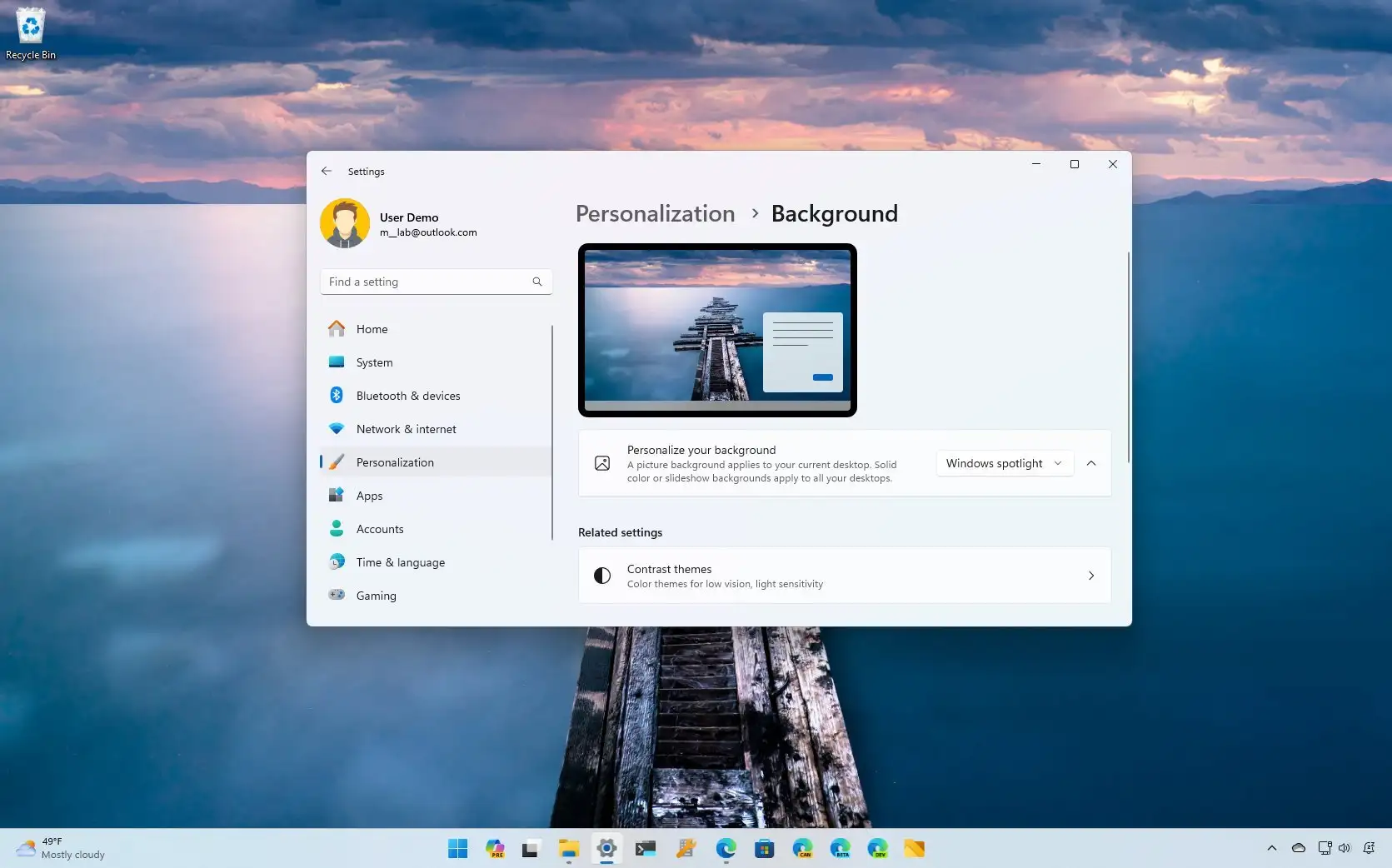The image size is (1392, 868).
Task: Select Time & language settings
Action: 400,562
